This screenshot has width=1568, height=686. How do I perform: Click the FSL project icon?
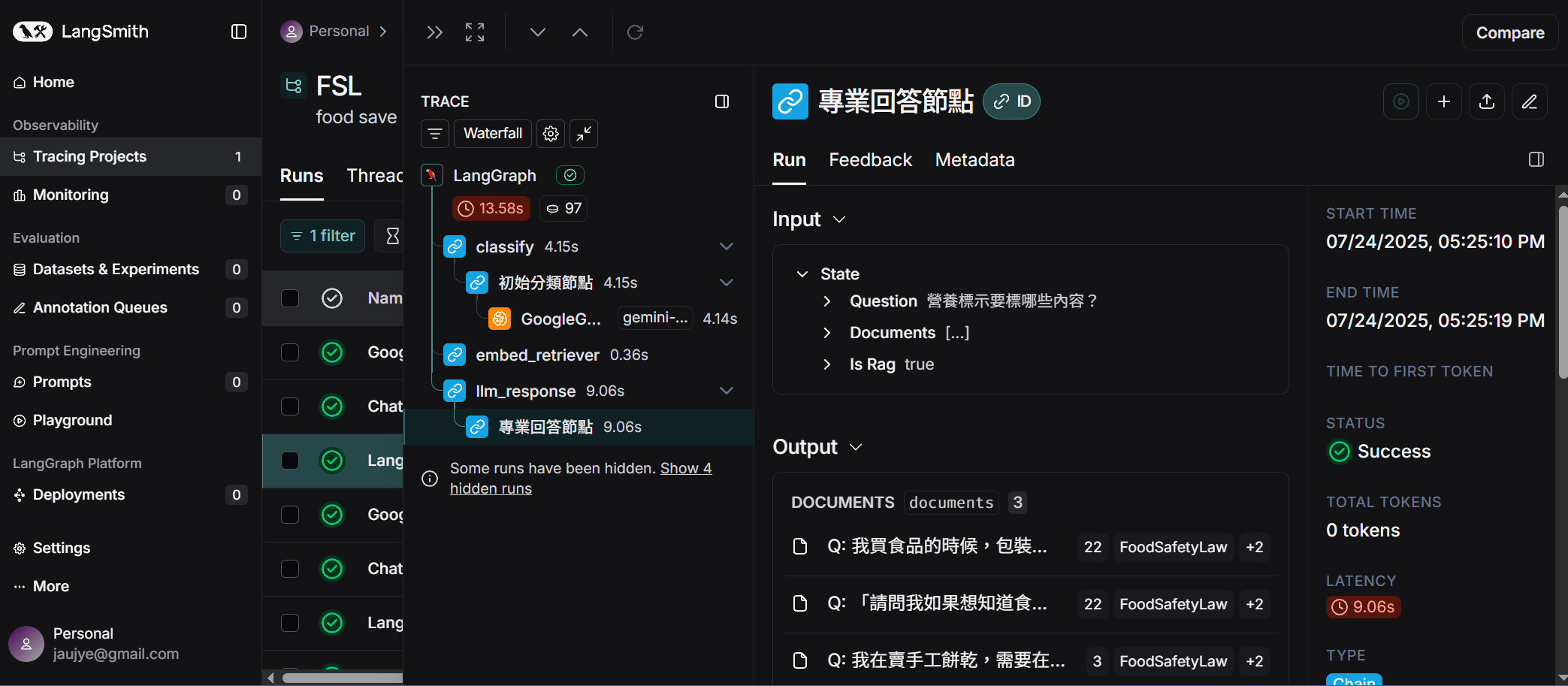(294, 86)
